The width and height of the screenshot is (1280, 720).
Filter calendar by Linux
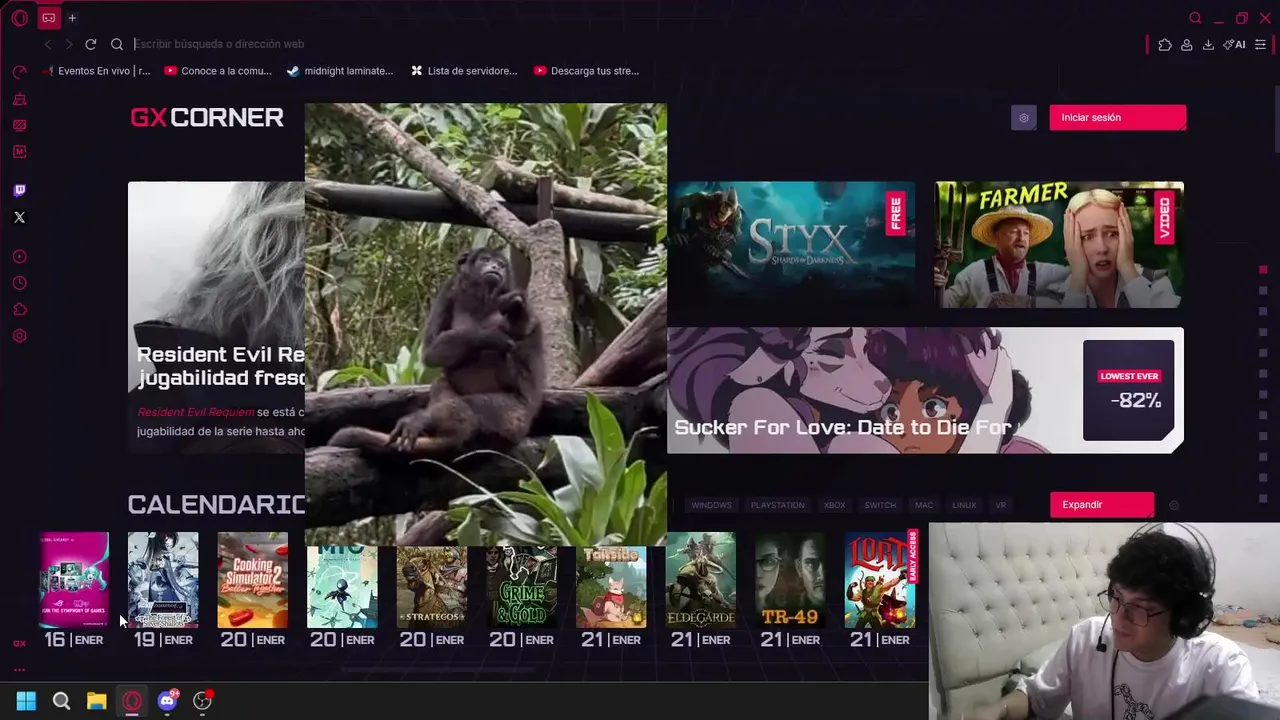(x=964, y=505)
